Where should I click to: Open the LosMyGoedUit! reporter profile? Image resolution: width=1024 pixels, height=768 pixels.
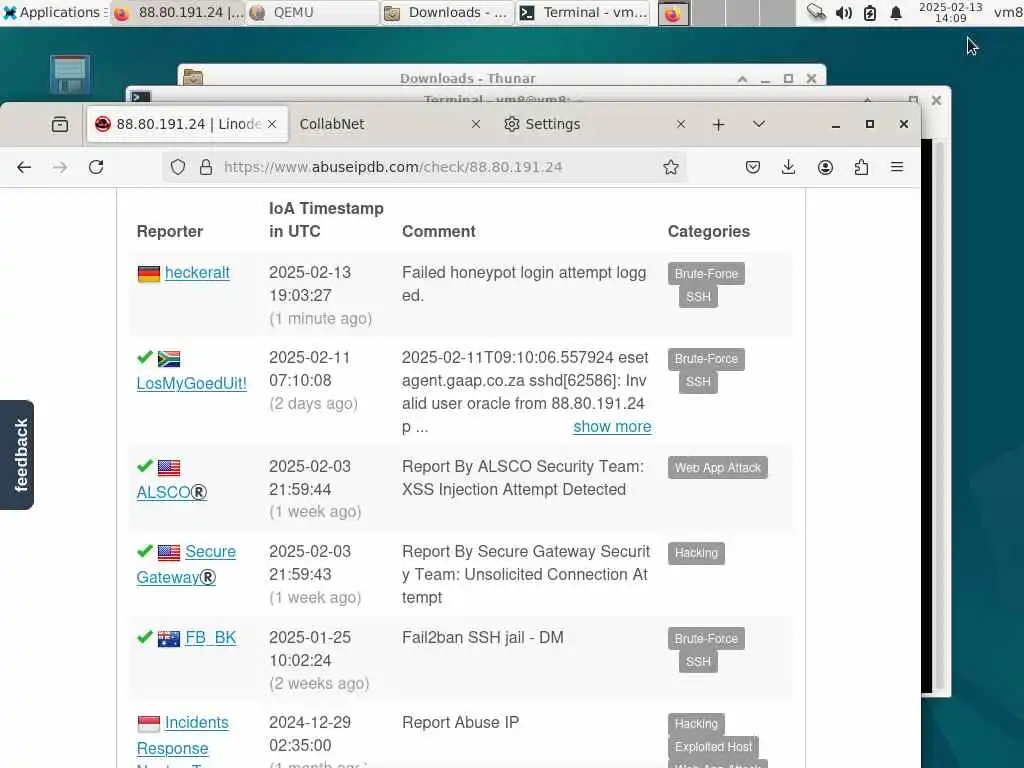coord(191,383)
